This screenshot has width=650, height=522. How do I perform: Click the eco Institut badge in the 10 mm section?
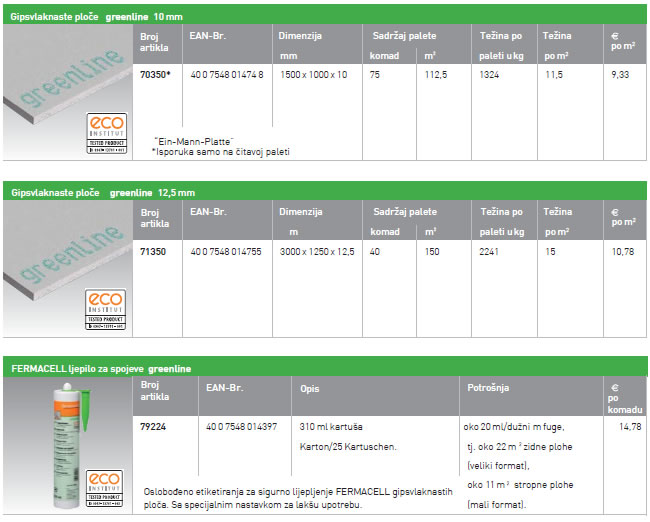pyautogui.click(x=107, y=133)
